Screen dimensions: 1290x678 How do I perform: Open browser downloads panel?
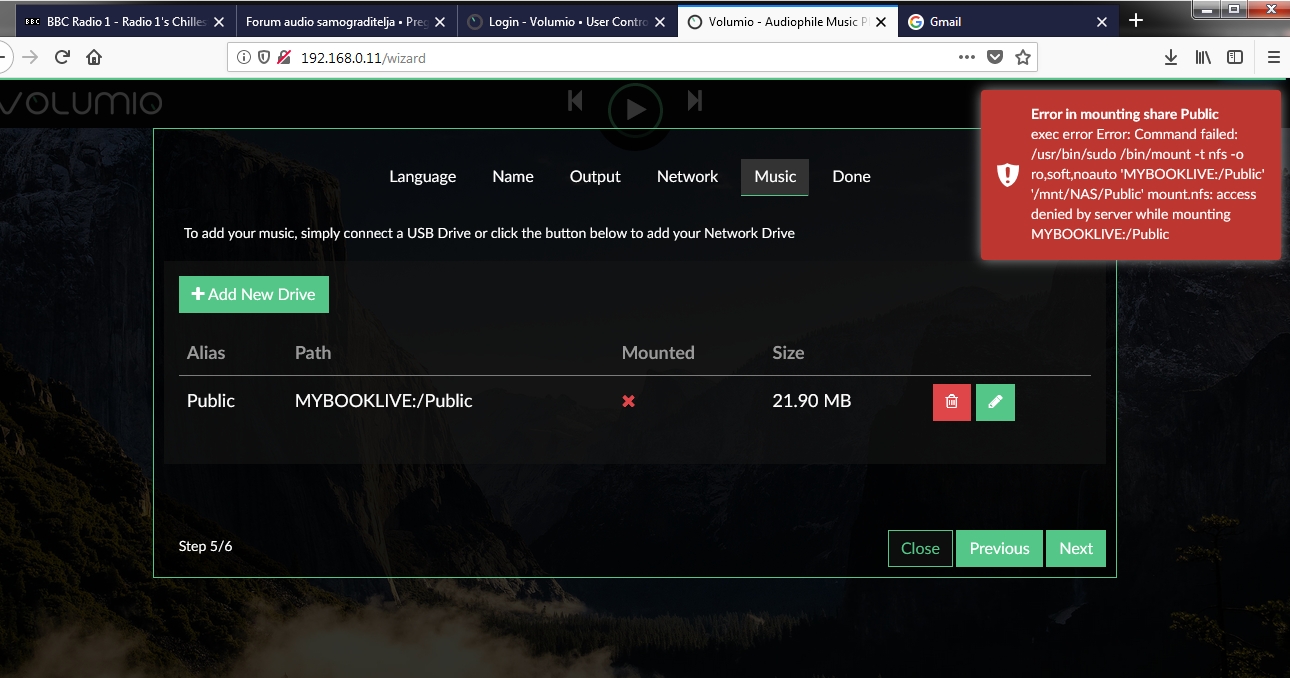click(1171, 58)
